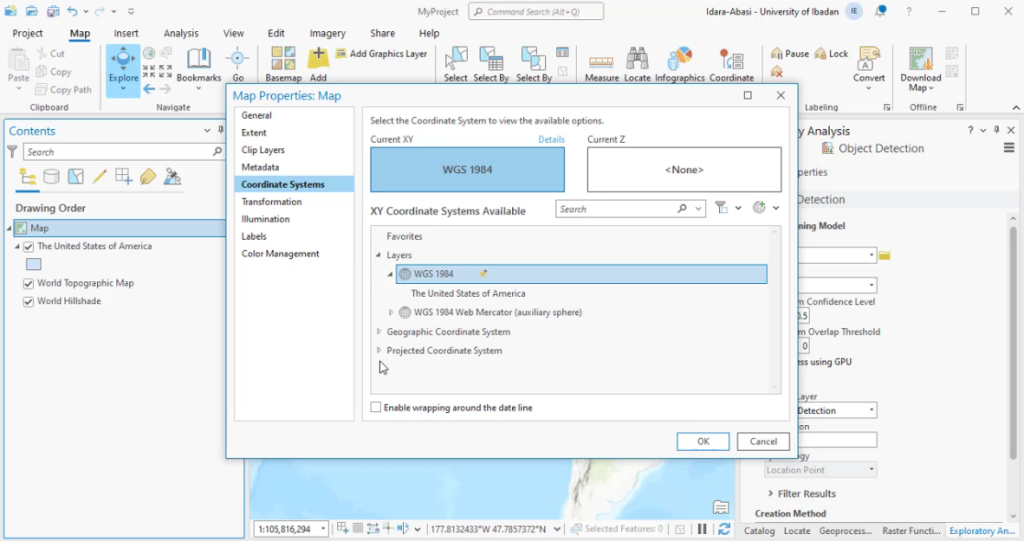
Task: Open the Imagery ribbon tab
Action: [x=327, y=33]
